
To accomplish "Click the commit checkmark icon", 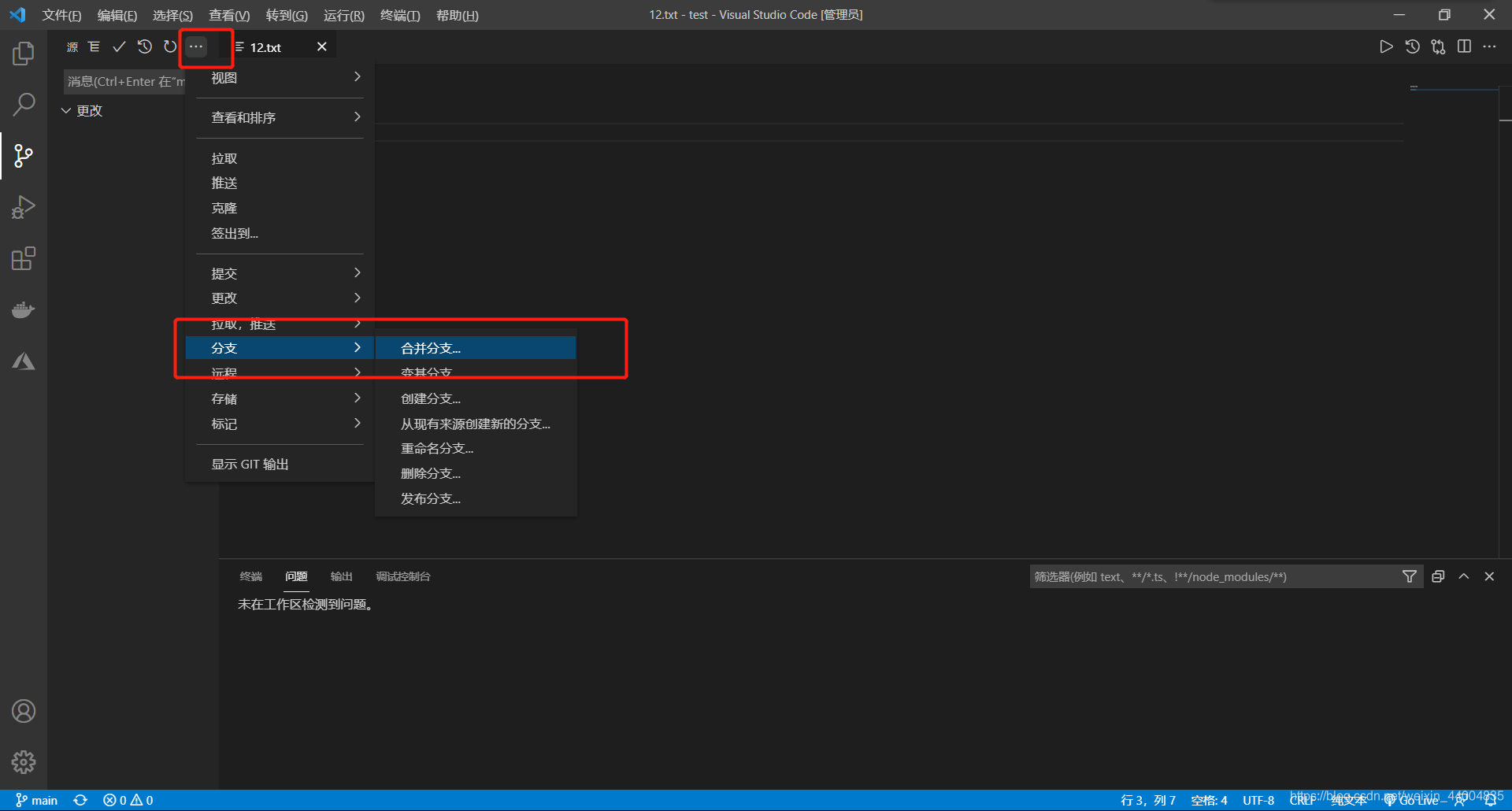I will [x=119, y=46].
